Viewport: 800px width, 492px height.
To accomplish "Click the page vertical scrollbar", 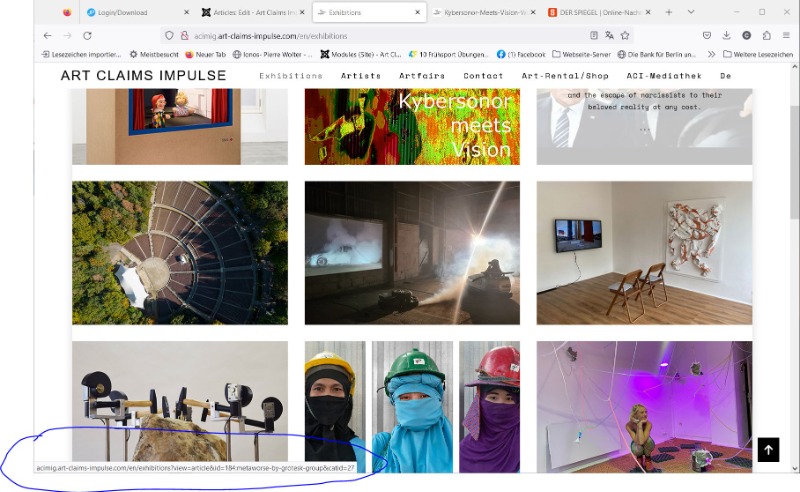I will pyautogui.click(x=795, y=268).
